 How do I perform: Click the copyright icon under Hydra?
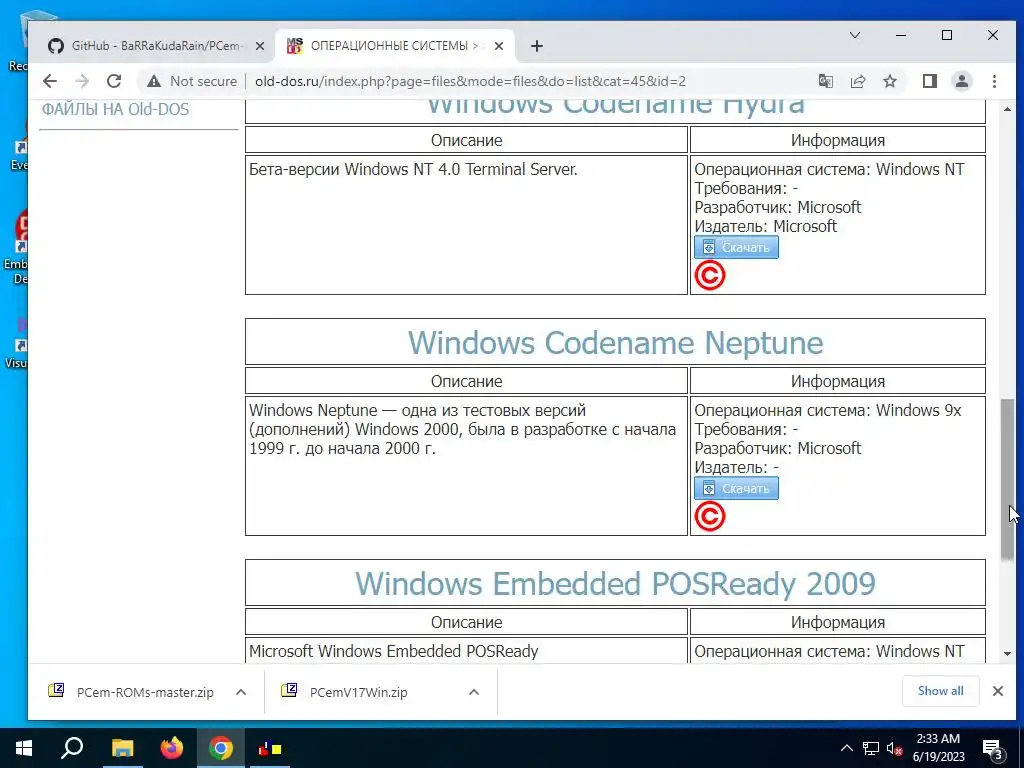point(710,276)
